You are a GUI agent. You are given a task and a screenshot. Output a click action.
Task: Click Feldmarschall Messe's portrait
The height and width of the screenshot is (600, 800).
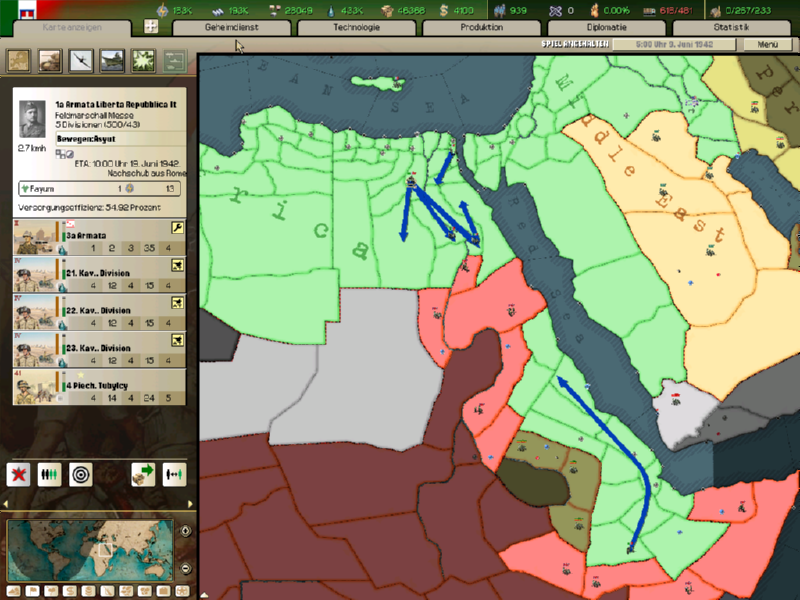[x=32, y=119]
